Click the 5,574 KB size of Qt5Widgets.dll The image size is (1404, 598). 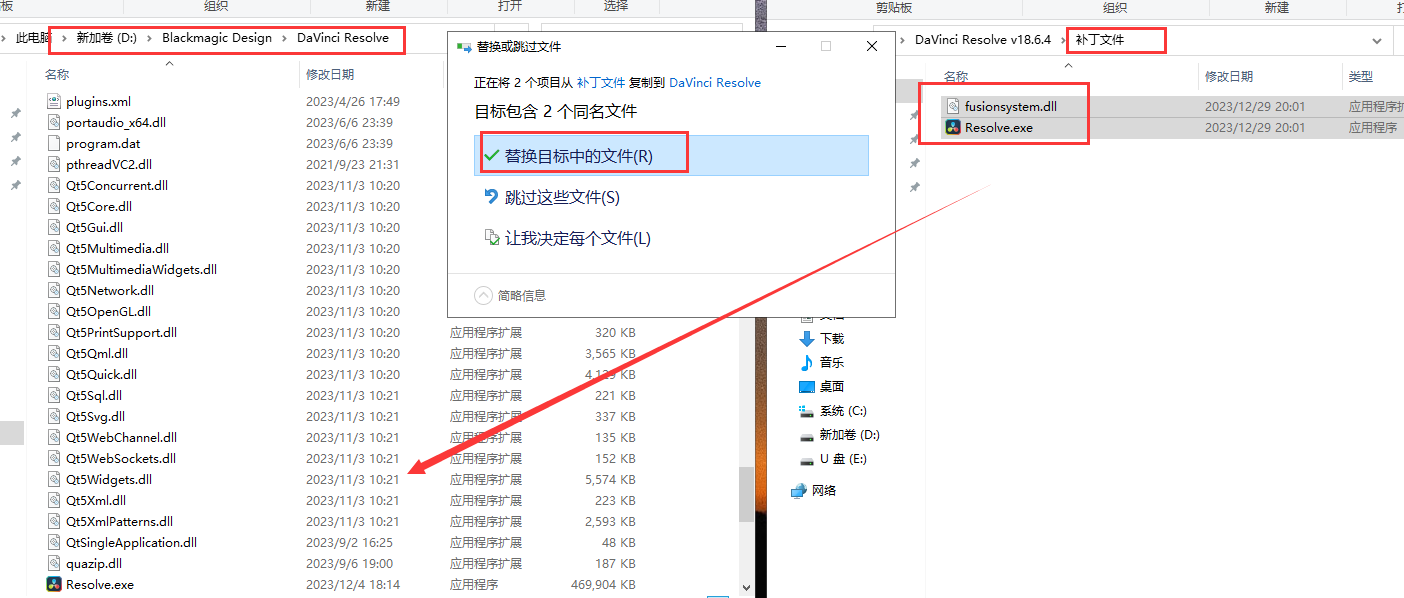tap(610, 479)
